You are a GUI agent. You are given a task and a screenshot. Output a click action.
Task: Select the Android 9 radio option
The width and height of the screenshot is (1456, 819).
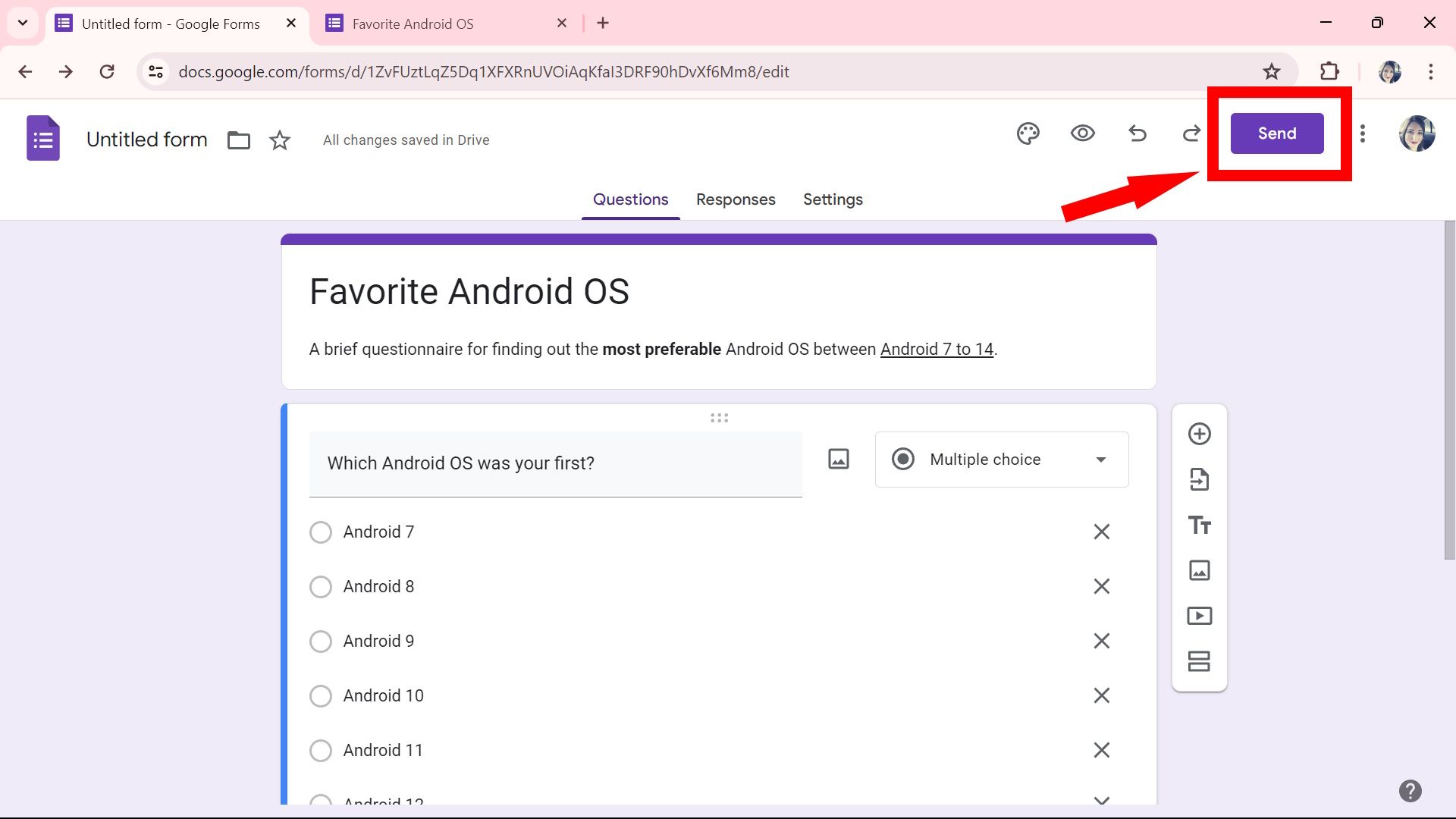[x=321, y=641]
